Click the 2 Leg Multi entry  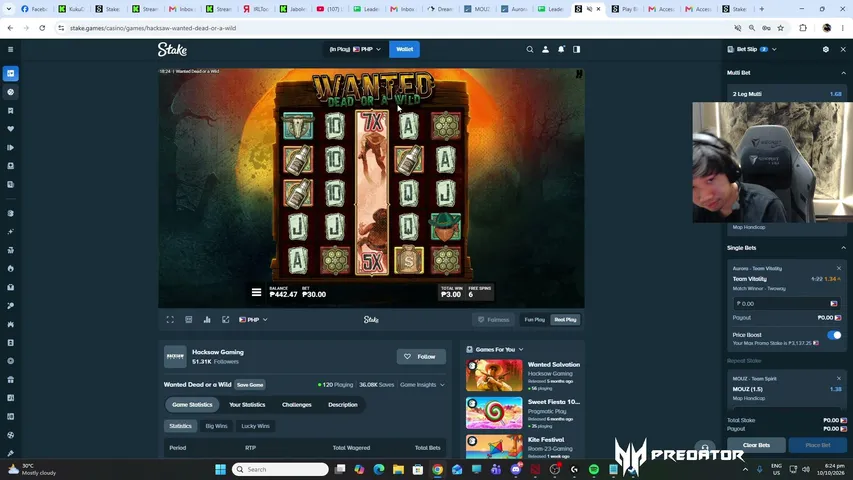[787, 94]
